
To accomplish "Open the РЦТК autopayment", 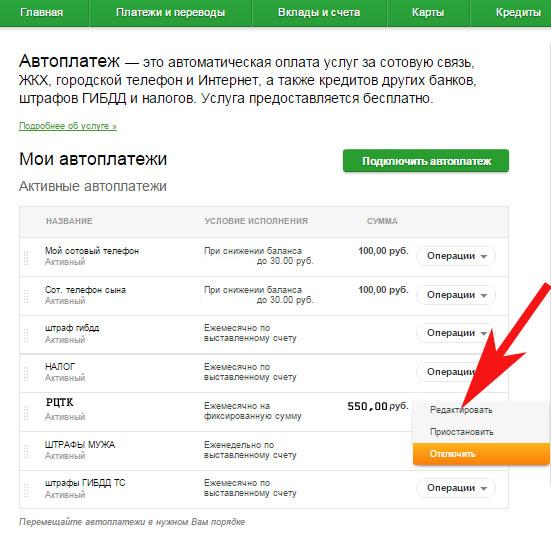I will tap(60, 402).
